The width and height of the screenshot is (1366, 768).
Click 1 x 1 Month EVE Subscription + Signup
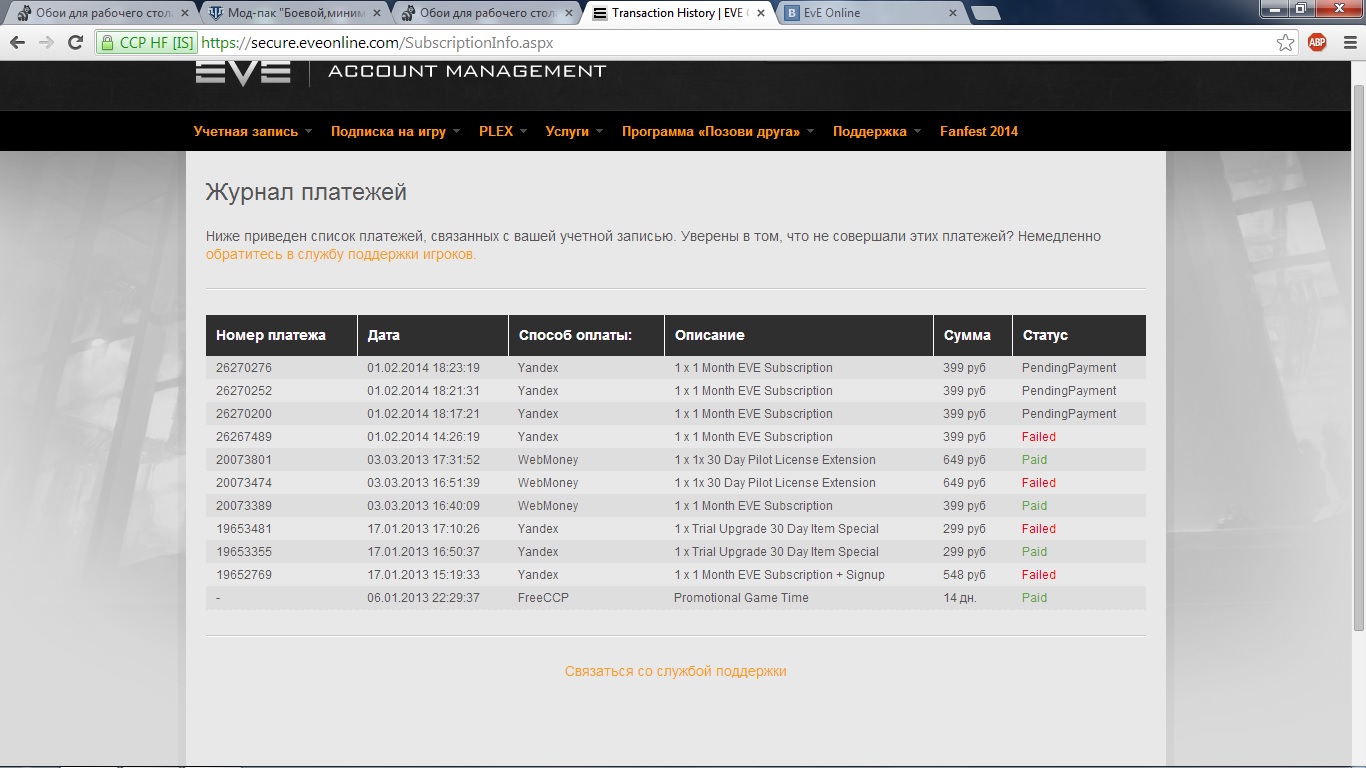click(779, 575)
